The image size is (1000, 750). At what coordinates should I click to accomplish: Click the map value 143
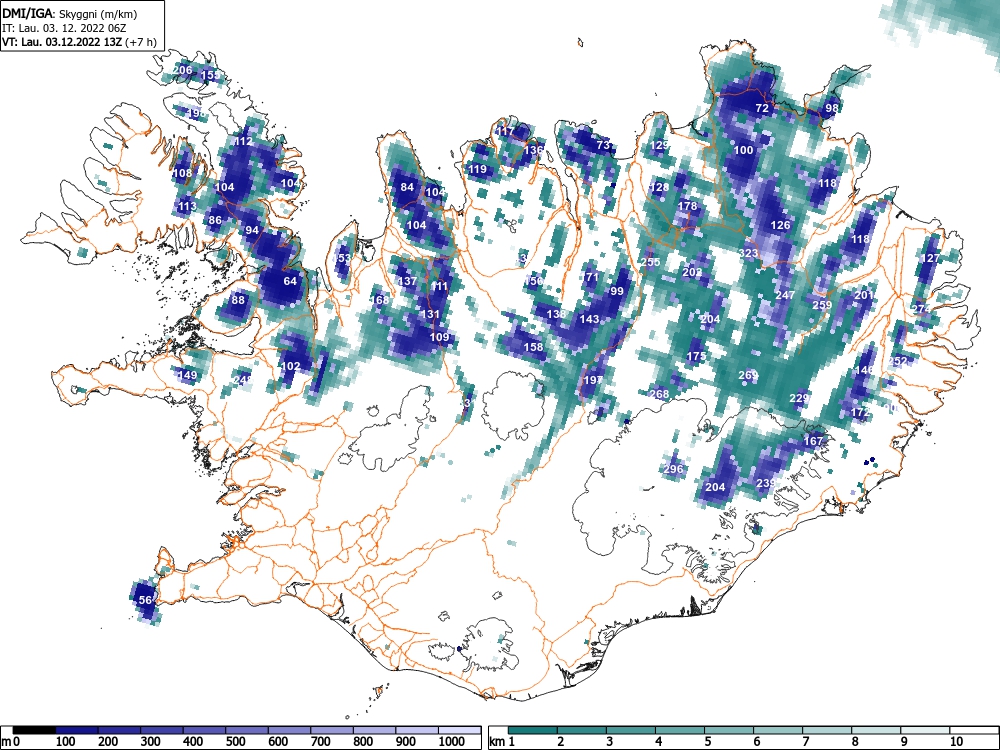589,319
